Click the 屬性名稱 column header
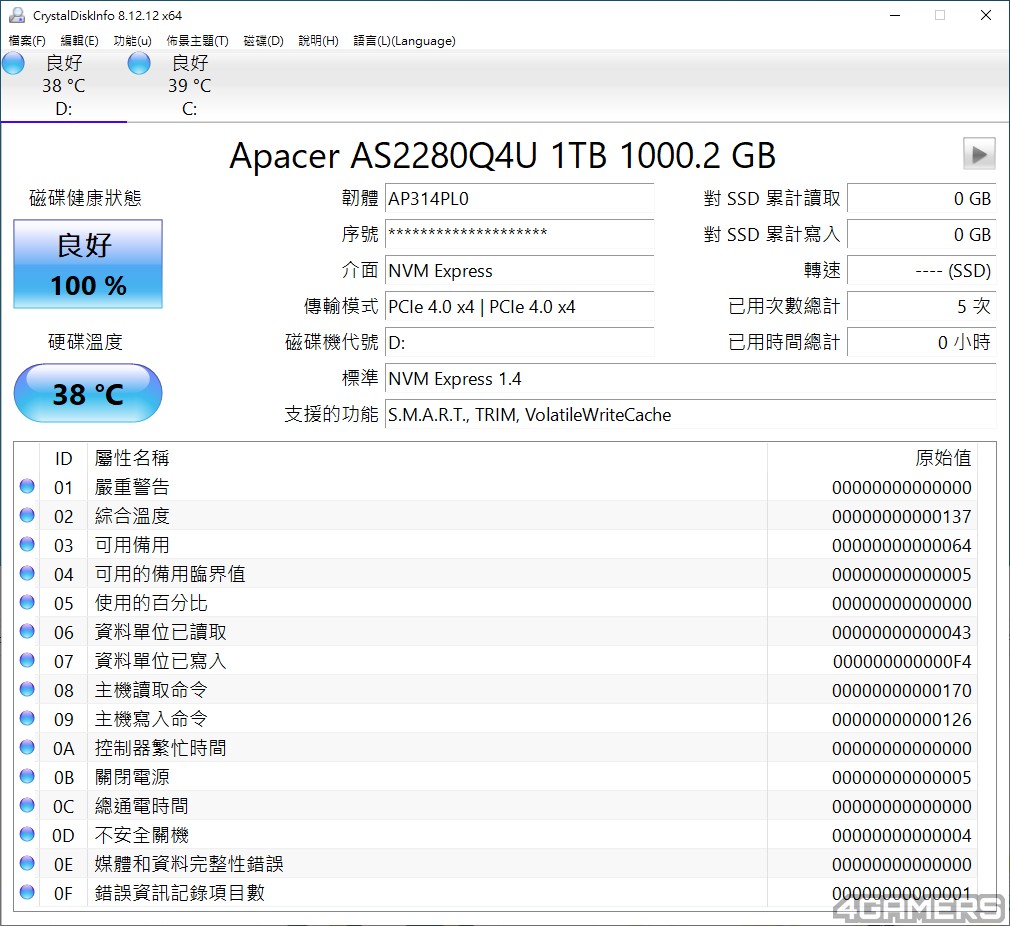The image size is (1010, 926). tap(427, 458)
